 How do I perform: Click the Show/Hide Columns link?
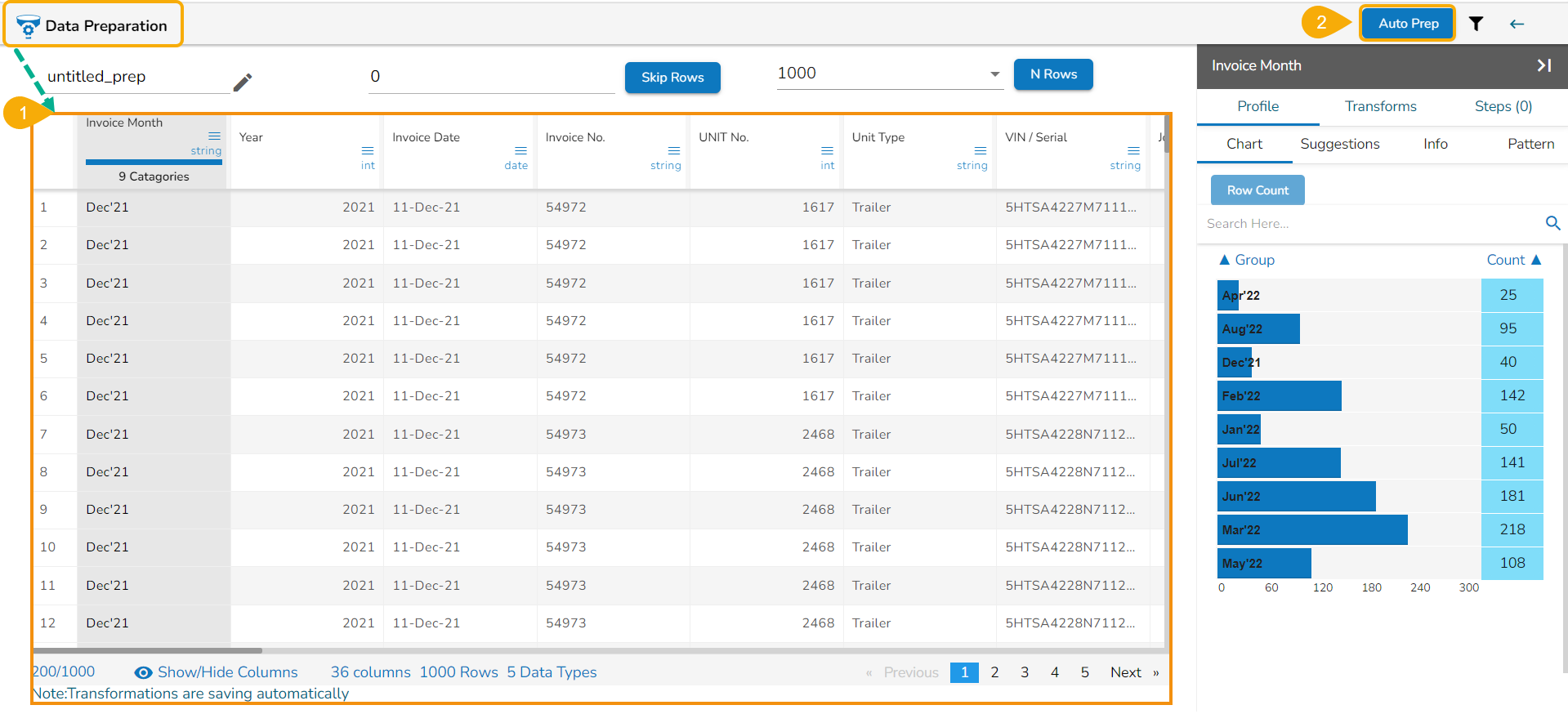tap(227, 672)
